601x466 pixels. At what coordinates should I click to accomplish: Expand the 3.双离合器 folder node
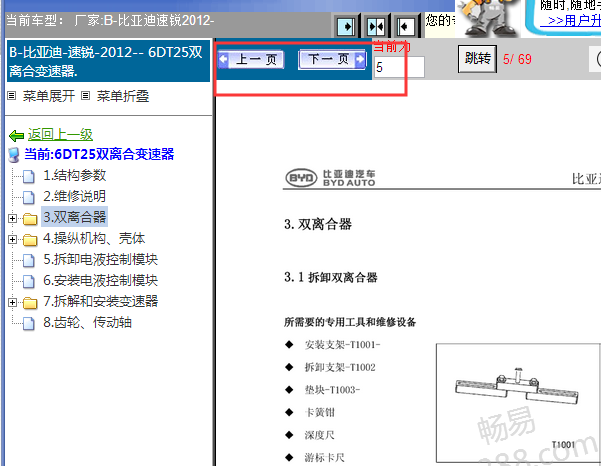(12, 218)
